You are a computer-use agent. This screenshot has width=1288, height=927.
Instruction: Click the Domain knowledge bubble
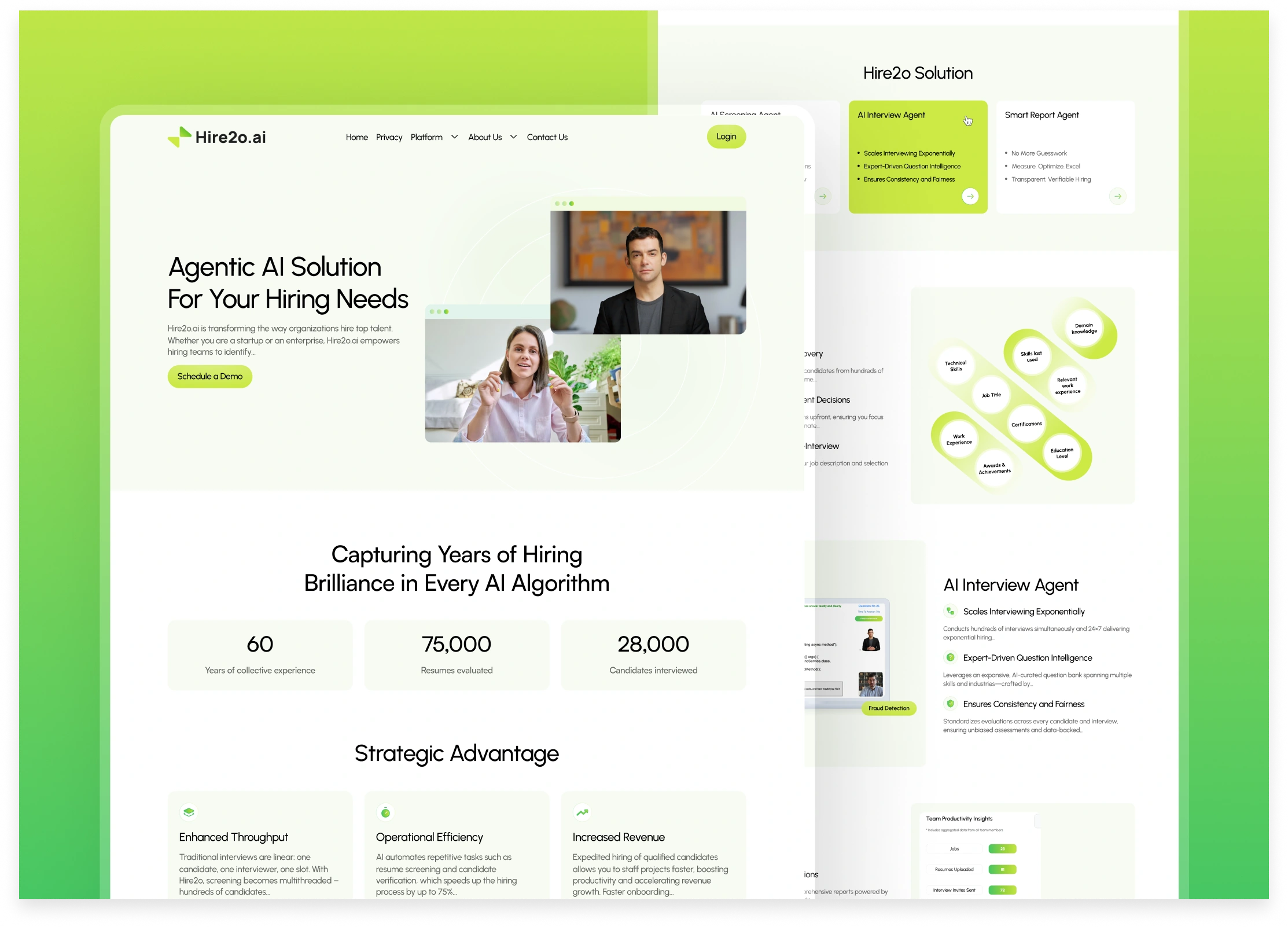click(1084, 329)
